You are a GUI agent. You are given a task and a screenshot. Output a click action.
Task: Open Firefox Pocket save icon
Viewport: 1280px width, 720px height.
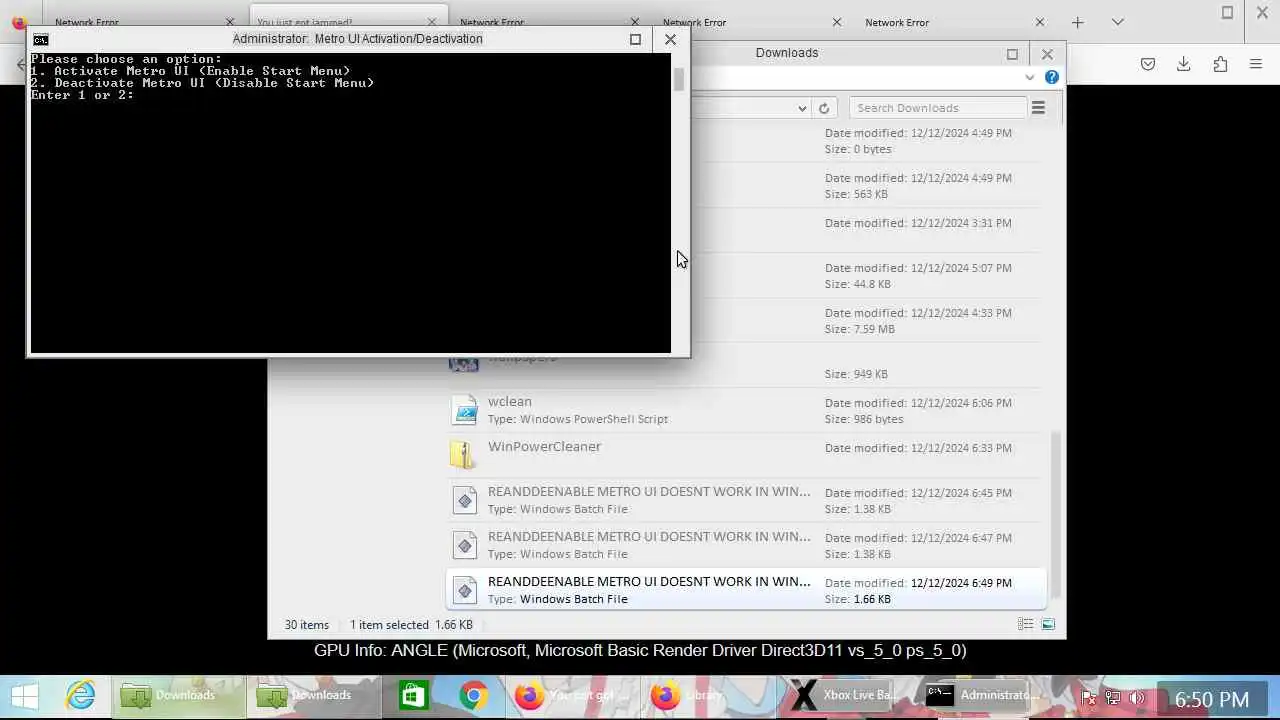(1148, 64)
